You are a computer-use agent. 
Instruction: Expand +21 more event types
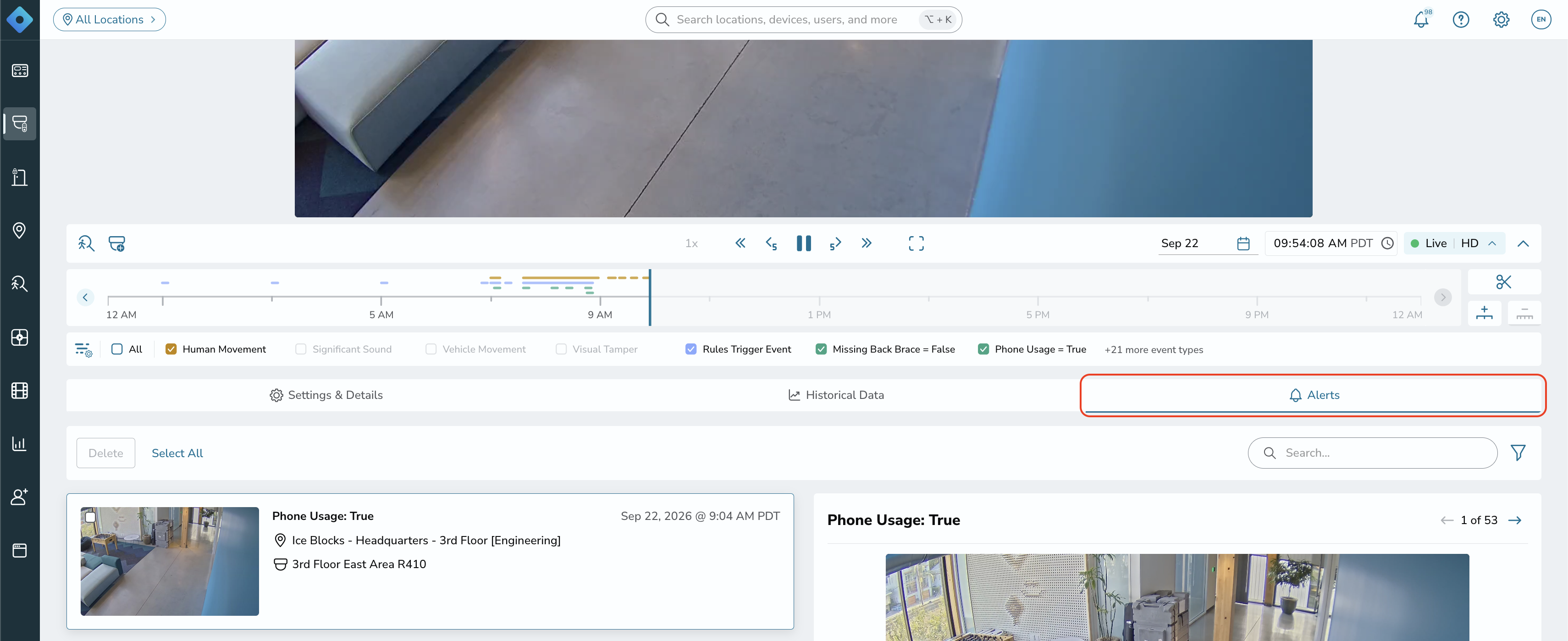pyautogui.click(x=1154, y=350)
